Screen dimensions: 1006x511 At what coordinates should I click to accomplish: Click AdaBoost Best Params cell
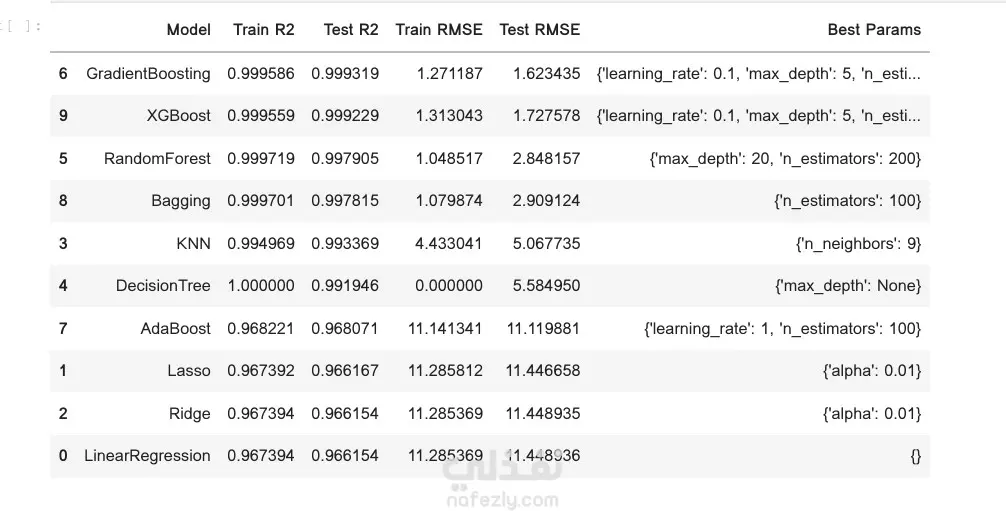(783, 328)
